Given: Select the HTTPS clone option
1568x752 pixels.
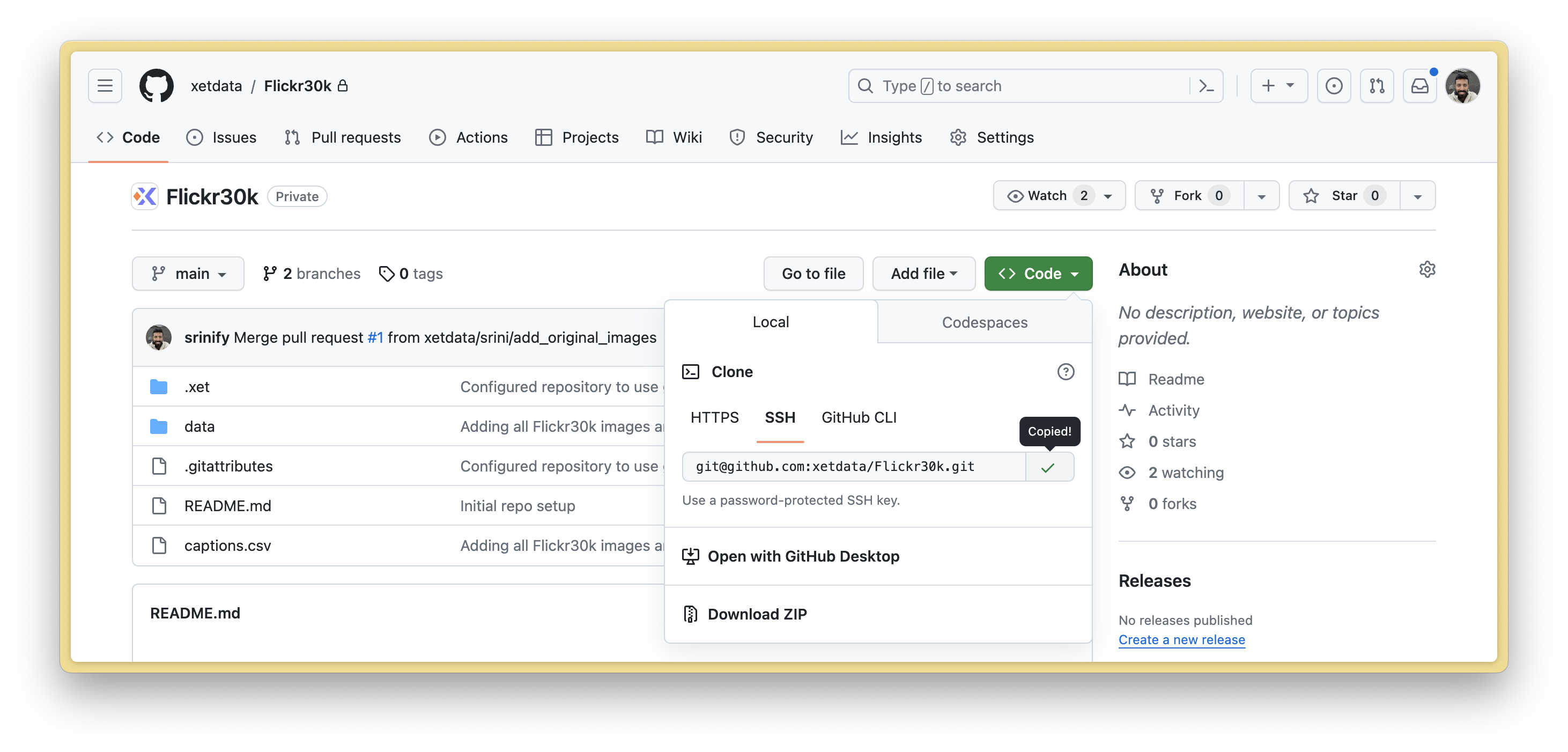Looking at the screenshot, I should (x=714, y=417).
